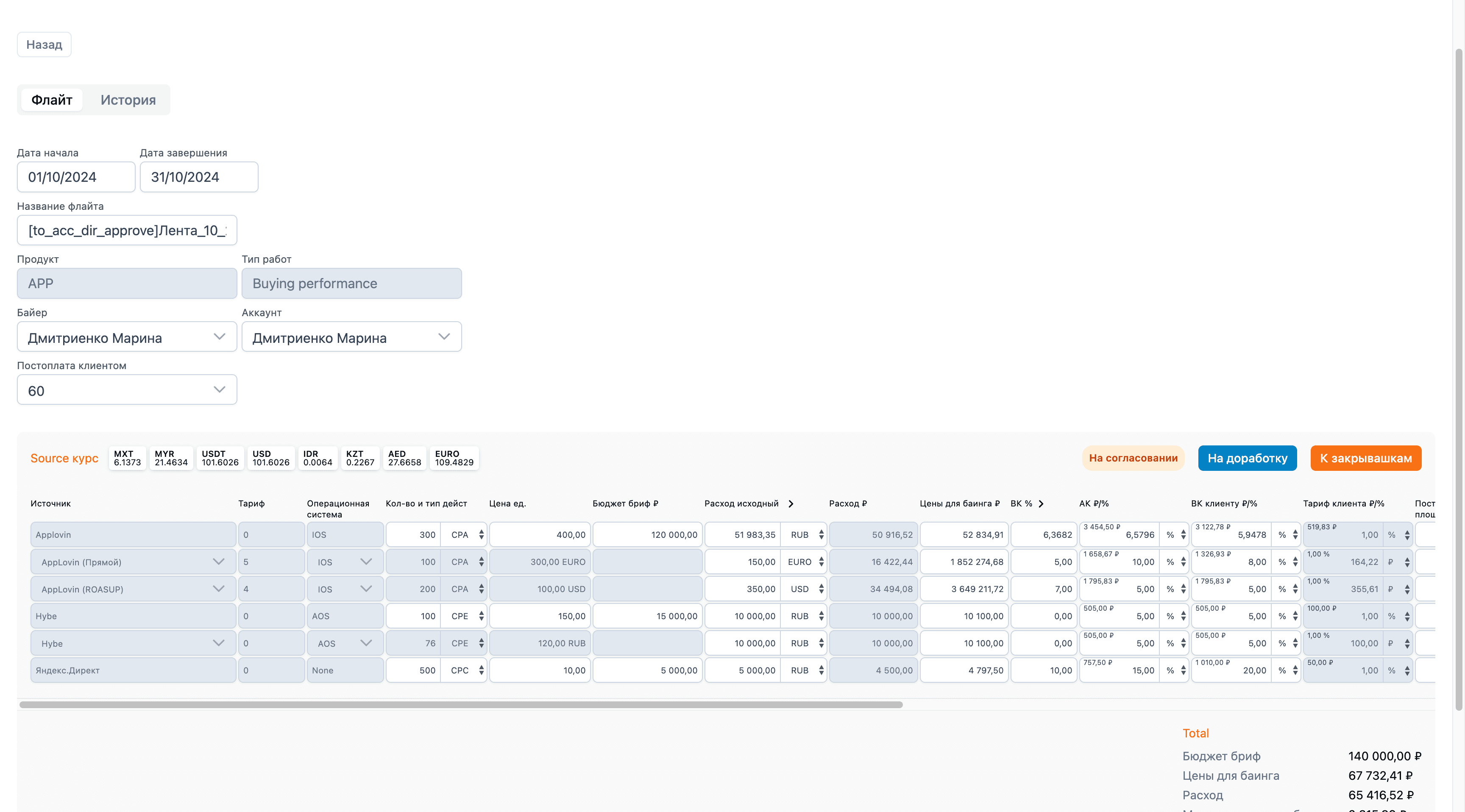Image resolution: width=1465 pixels, height=812 pixels.
Task: Click the Total Бюджет бриф amount 140 000,00 ₽
Action: (x=1384, y=756)
